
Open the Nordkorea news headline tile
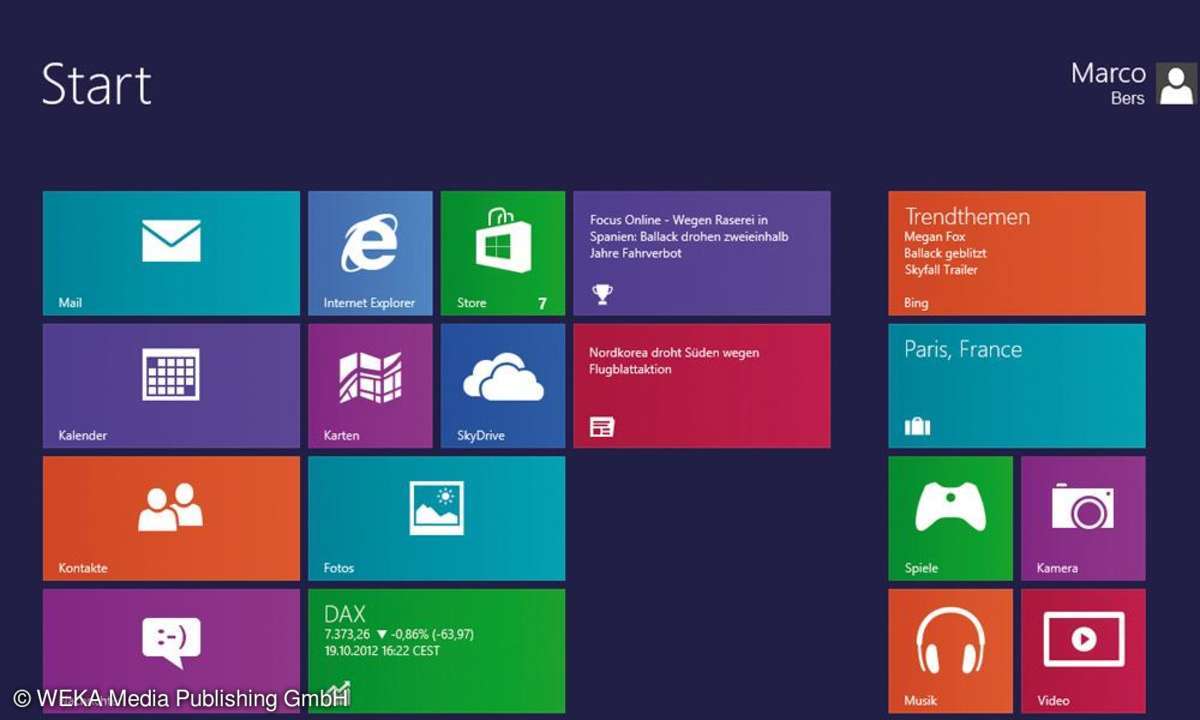[701, 386]
